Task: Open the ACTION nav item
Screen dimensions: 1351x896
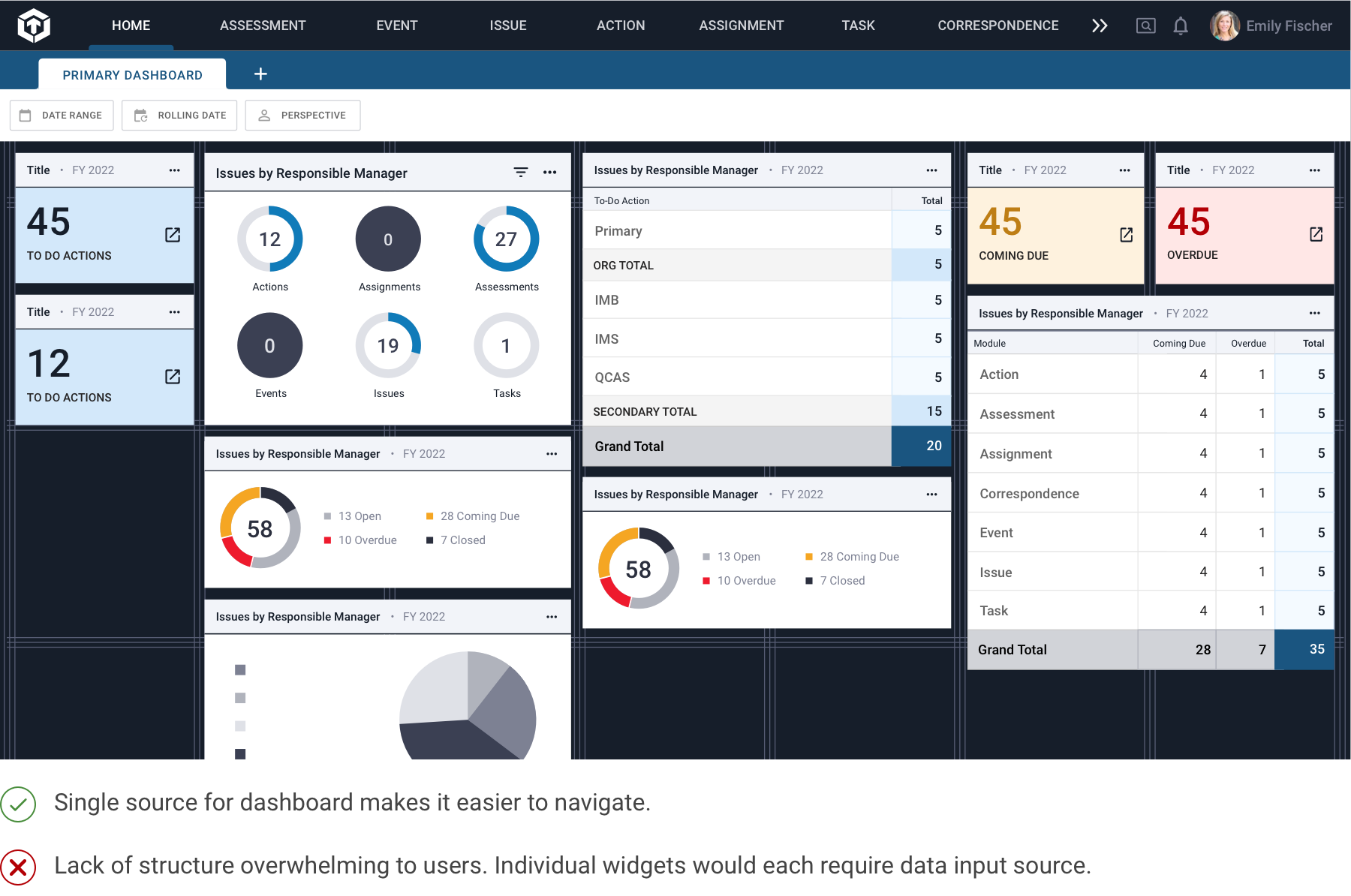Action: click(621, 26)
